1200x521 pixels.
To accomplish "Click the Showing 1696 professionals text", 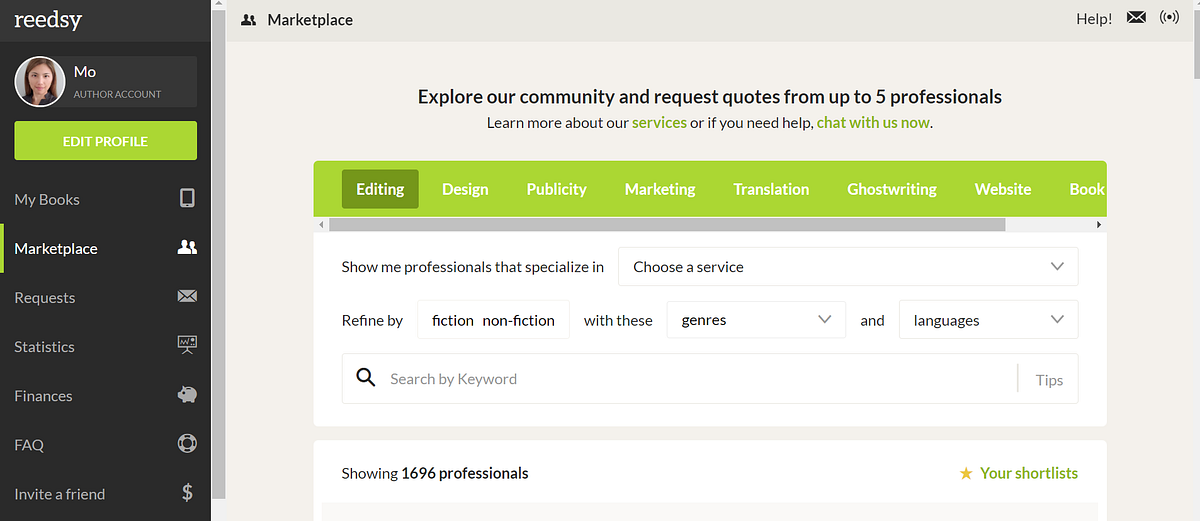I will [x=435, y=473].
